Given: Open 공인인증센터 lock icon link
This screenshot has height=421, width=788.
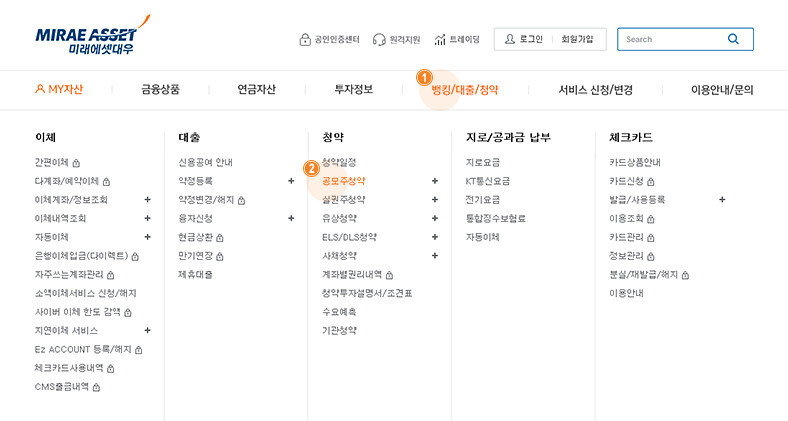Looking at the screenshot, I should coord(305,39).
